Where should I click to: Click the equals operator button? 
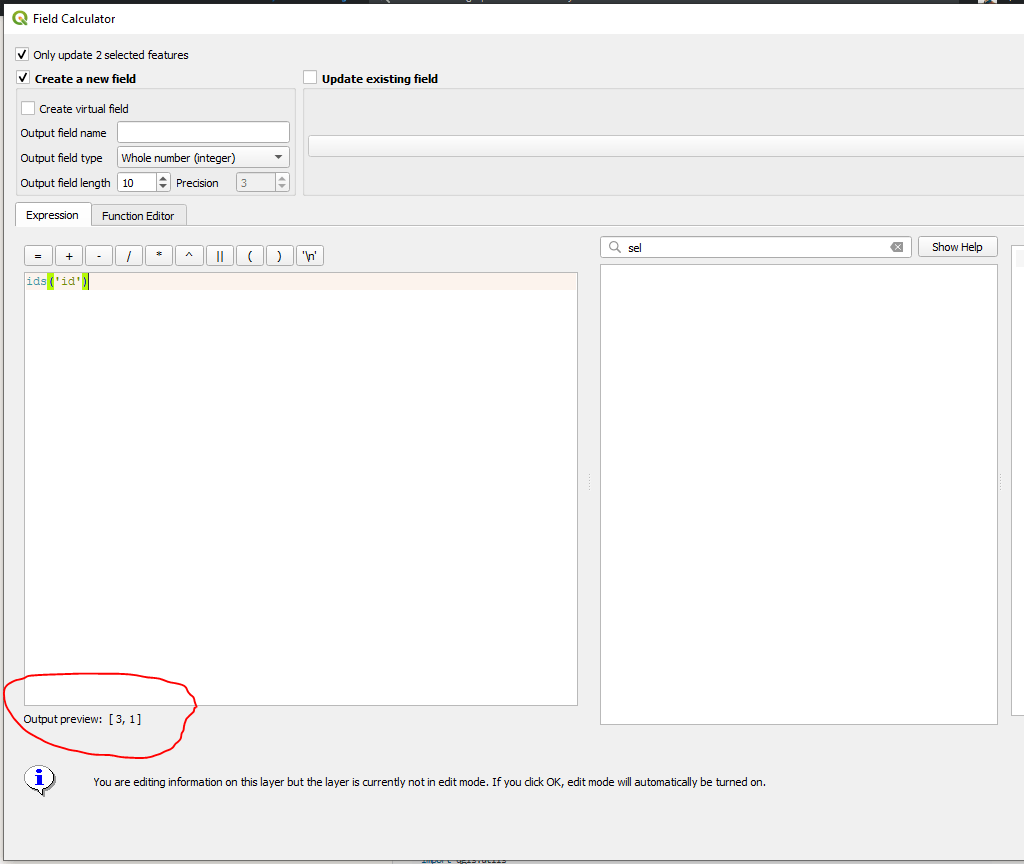tap(38, 255)
